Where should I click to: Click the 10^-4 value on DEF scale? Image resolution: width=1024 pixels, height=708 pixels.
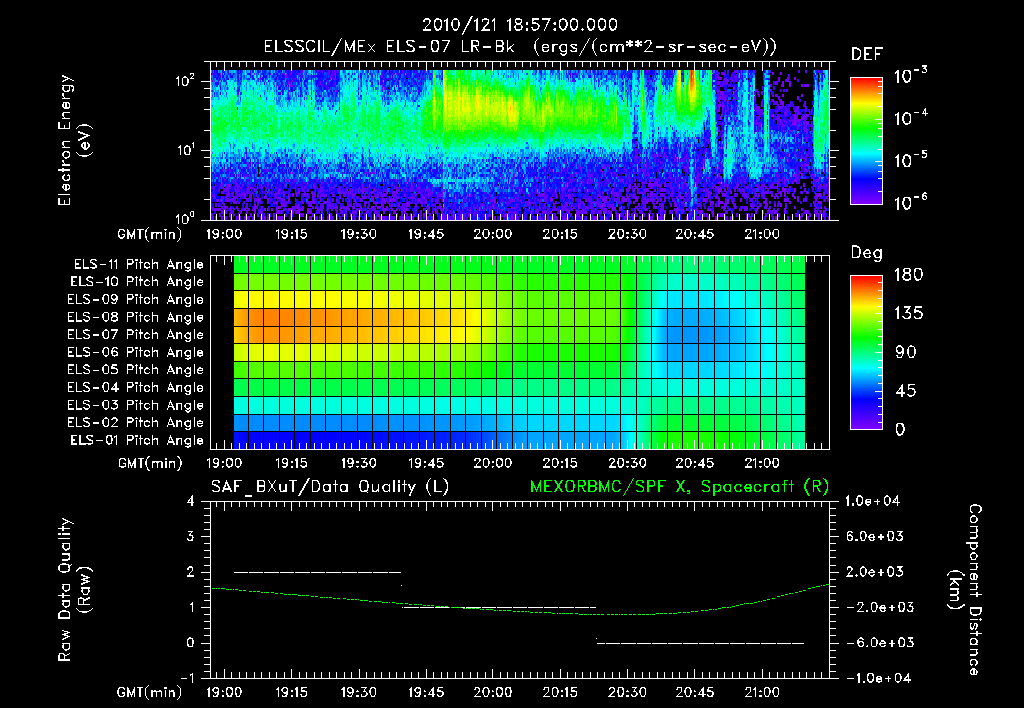pos(910,118)
